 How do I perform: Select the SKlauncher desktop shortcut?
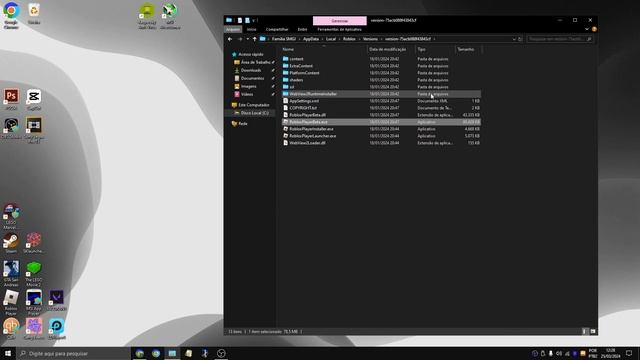[34, 243]
